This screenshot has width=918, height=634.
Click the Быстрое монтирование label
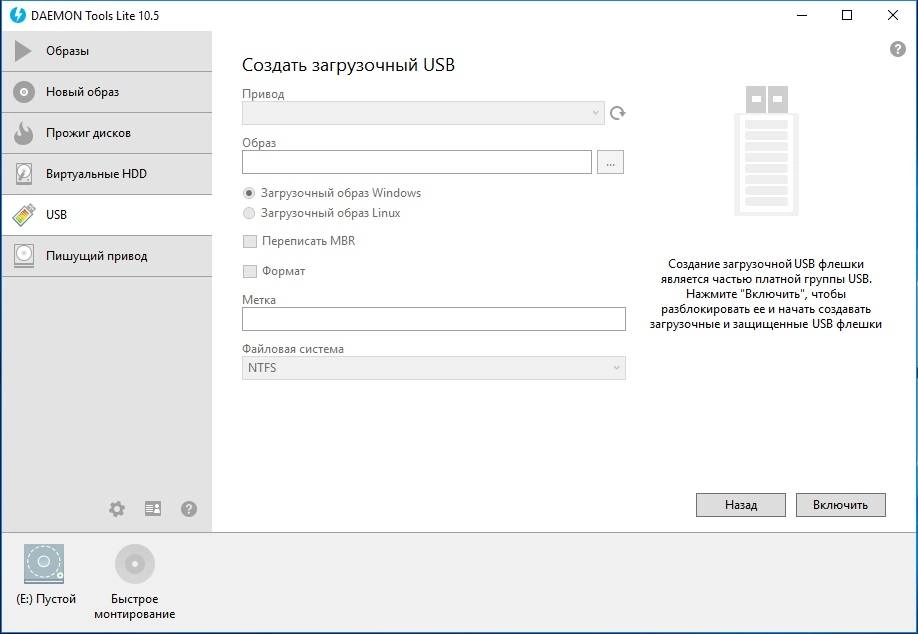click(x=135, y=606)
